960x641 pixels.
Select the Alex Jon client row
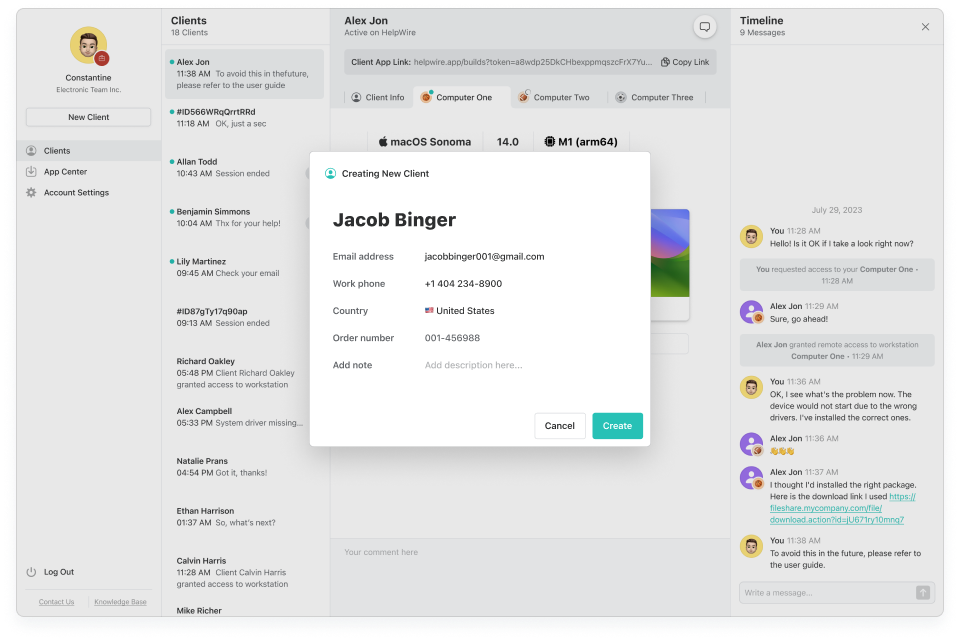[x=244, y=73]
